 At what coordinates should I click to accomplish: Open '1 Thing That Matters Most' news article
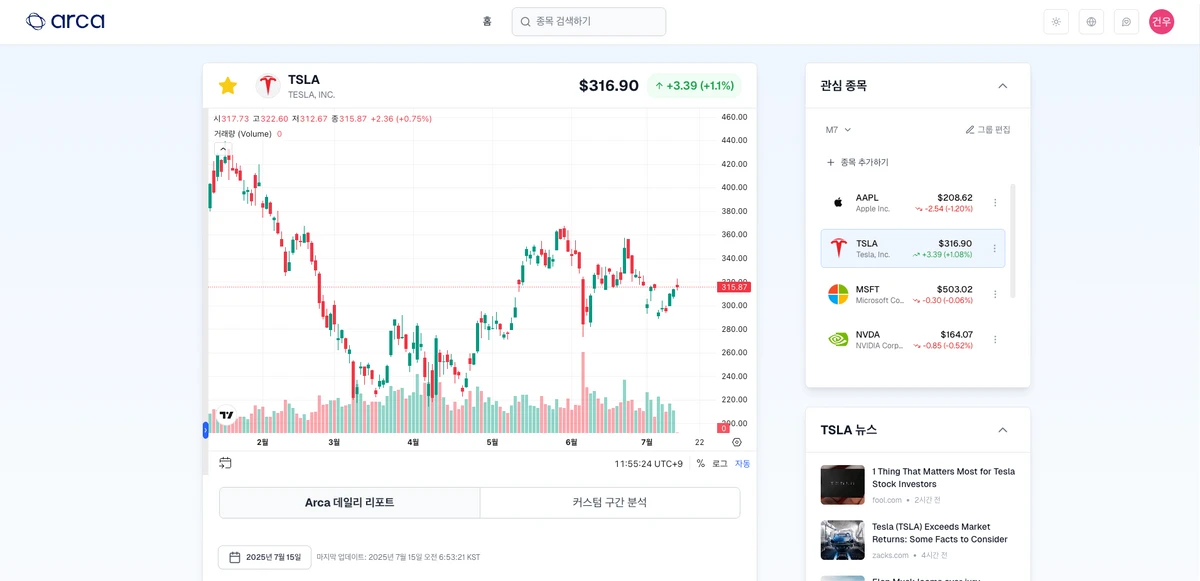pyautogui.click(x=944, y=478)
